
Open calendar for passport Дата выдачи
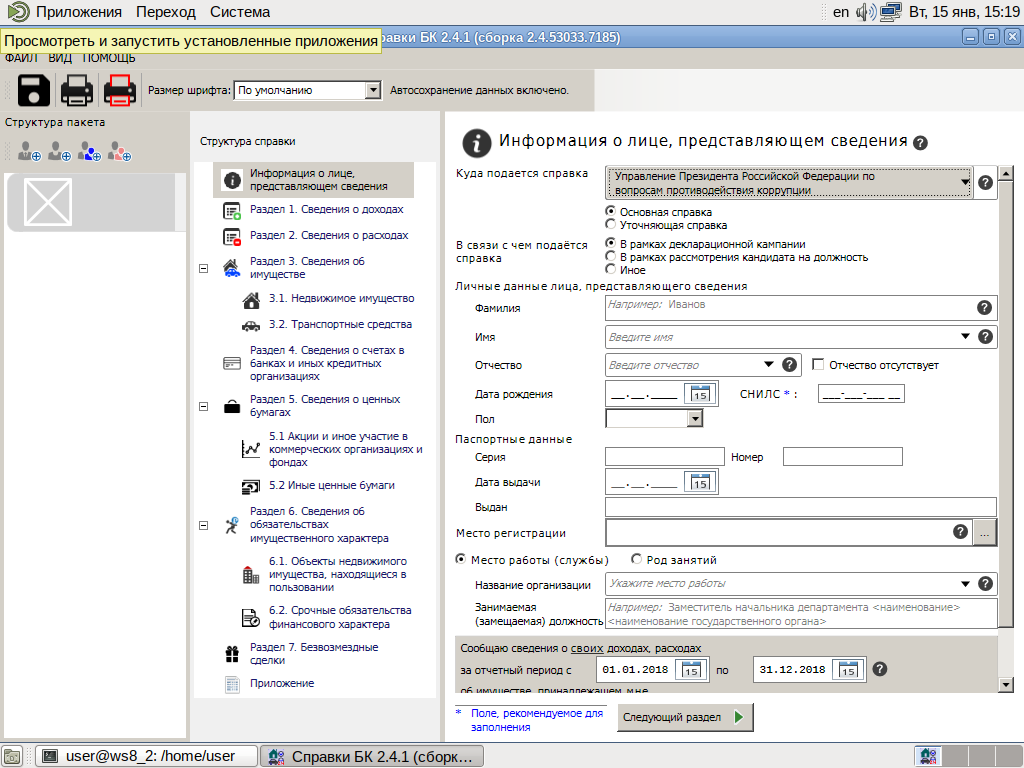point(699,482)
